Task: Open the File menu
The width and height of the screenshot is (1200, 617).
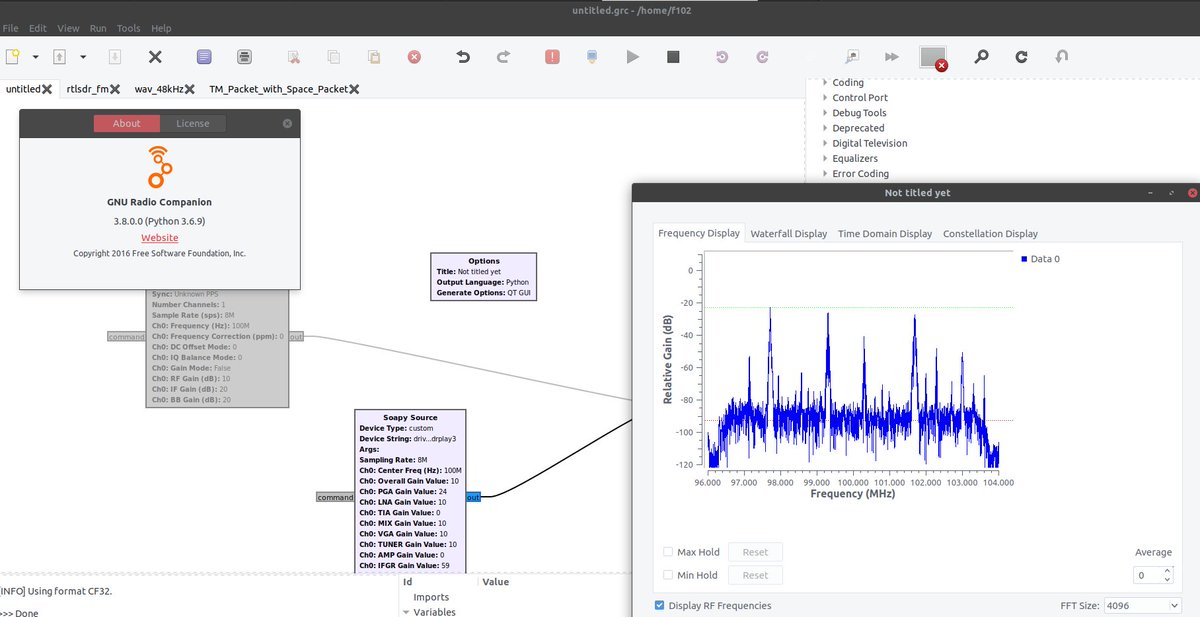Action: [x=10, y=28]
